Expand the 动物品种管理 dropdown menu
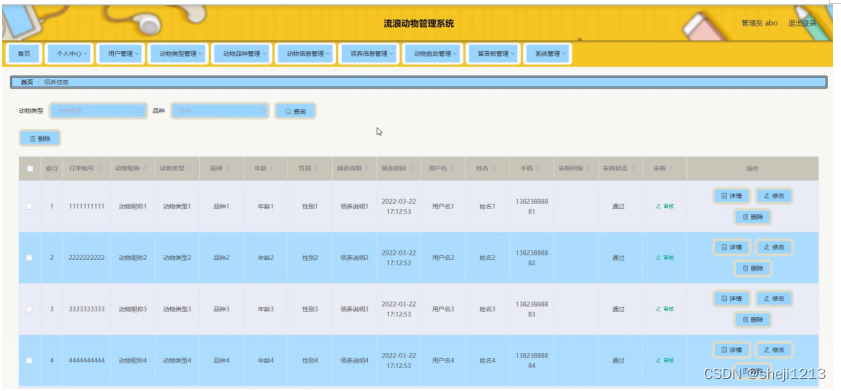841x391 pixels. click(241, 54)
